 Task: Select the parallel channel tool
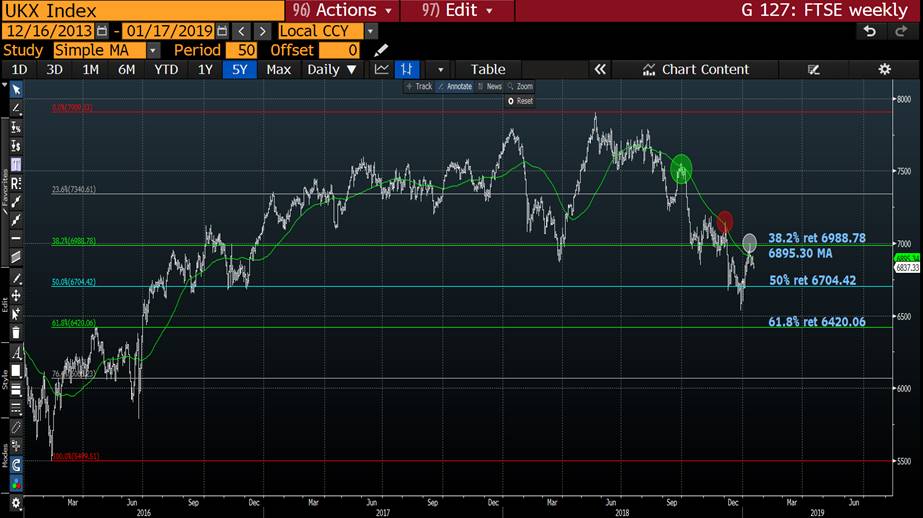(16, 257)
